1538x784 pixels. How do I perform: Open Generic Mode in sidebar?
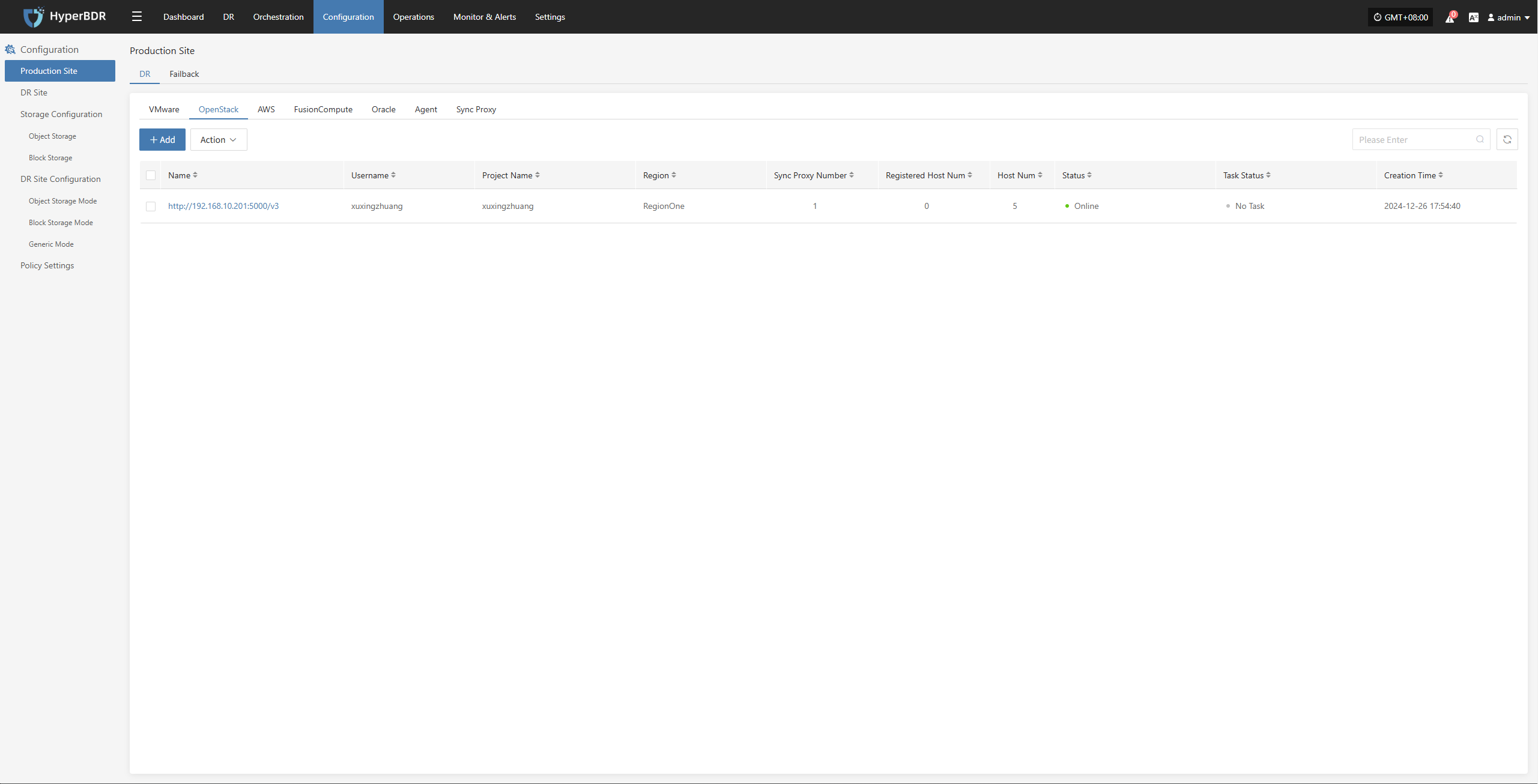(x=51, y=244)
